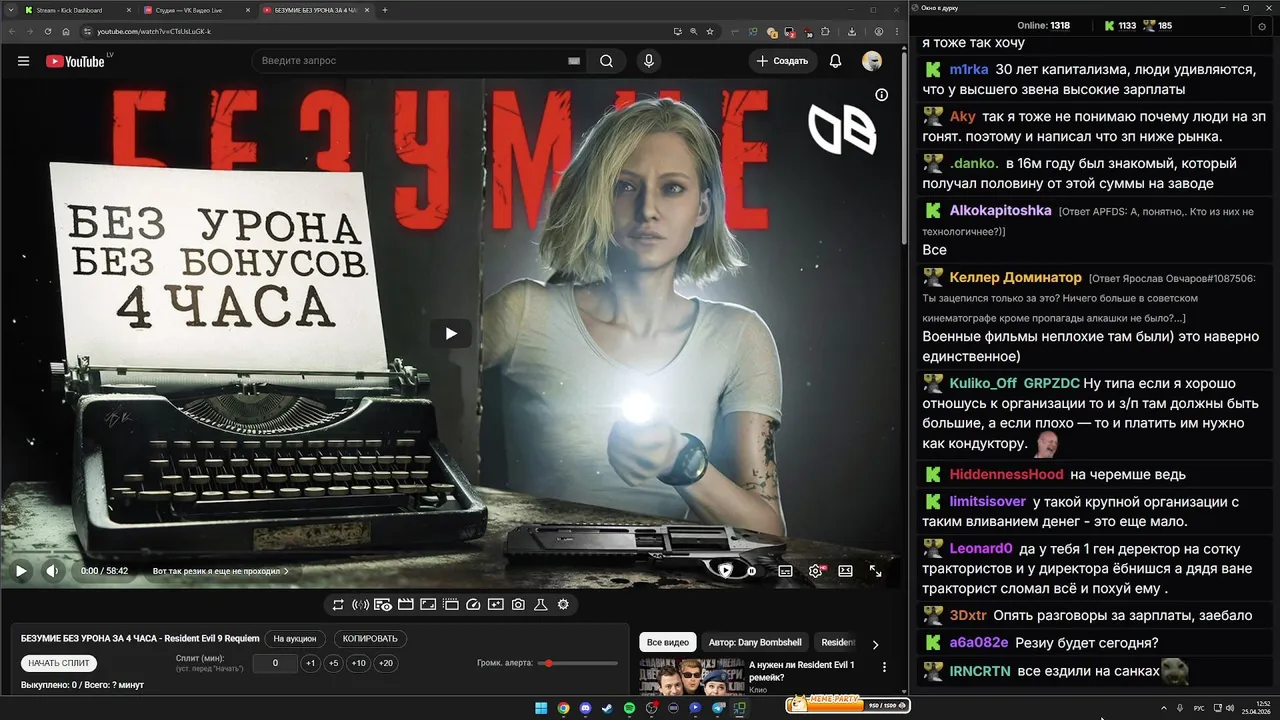1280x720 pixels.
Task: Take a screenshot with the camera icon
Action: pyautogui.click(x=518, y=604)
